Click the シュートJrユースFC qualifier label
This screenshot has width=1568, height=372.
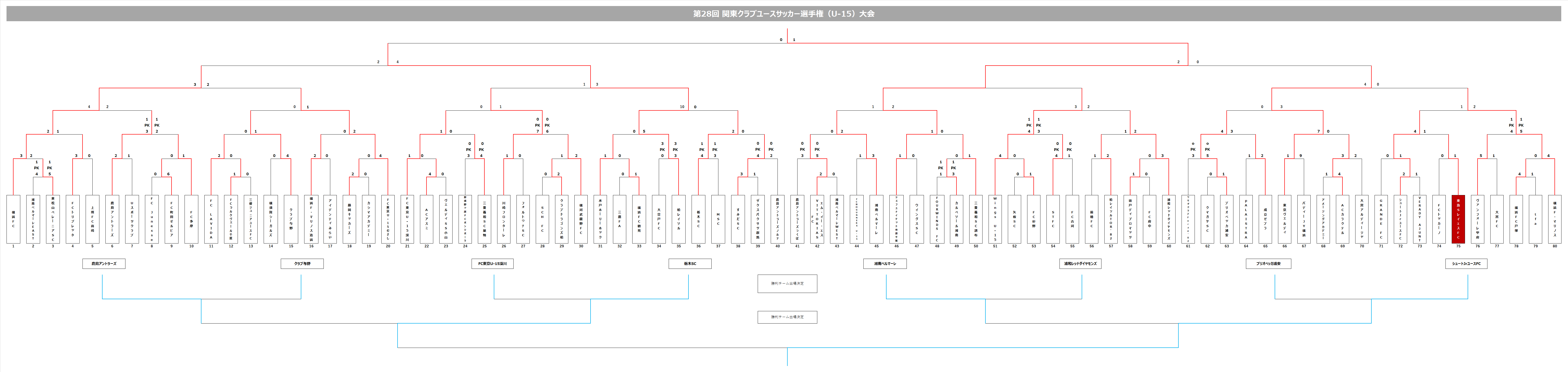1466,264
